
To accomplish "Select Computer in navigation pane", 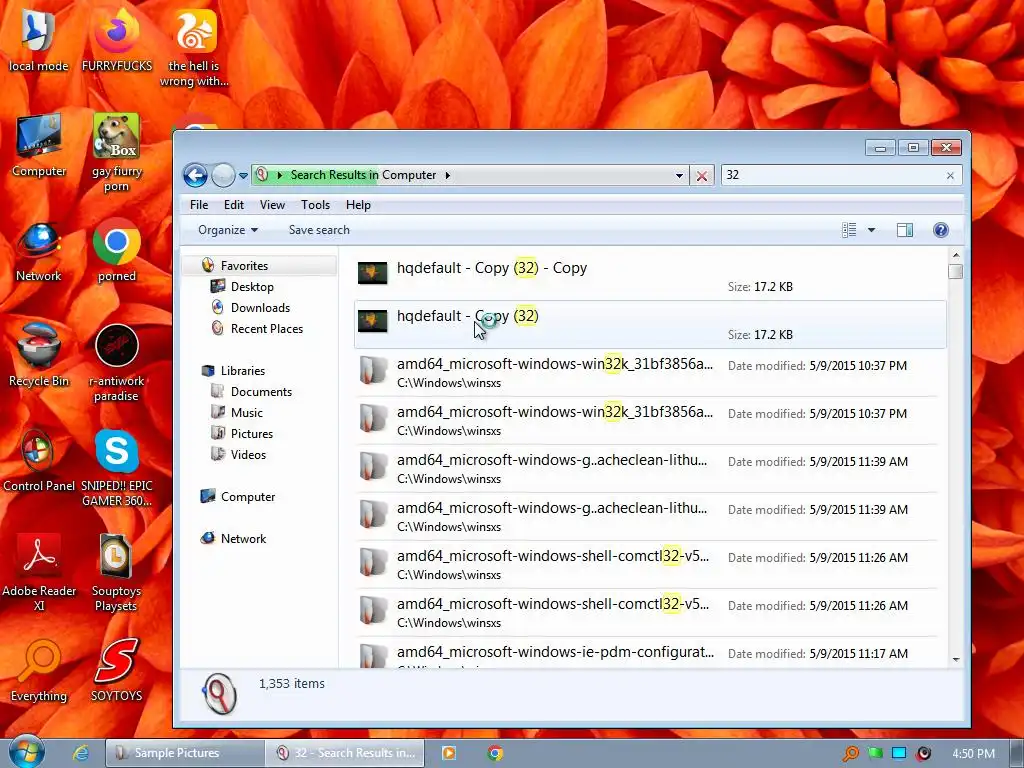I will [248, 497].
